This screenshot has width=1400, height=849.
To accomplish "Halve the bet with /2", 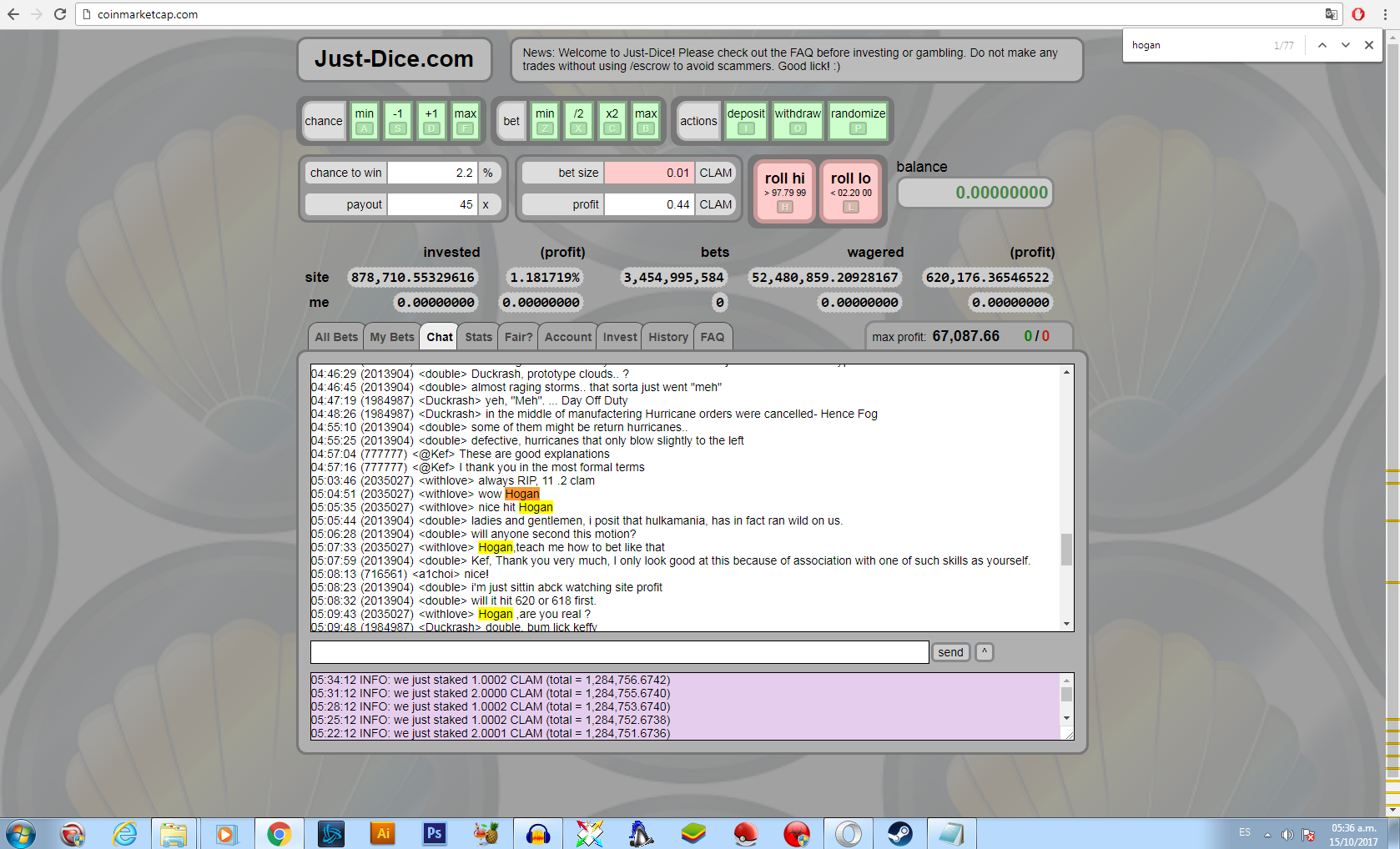I will pyautogui.click(x=578, y=121).
